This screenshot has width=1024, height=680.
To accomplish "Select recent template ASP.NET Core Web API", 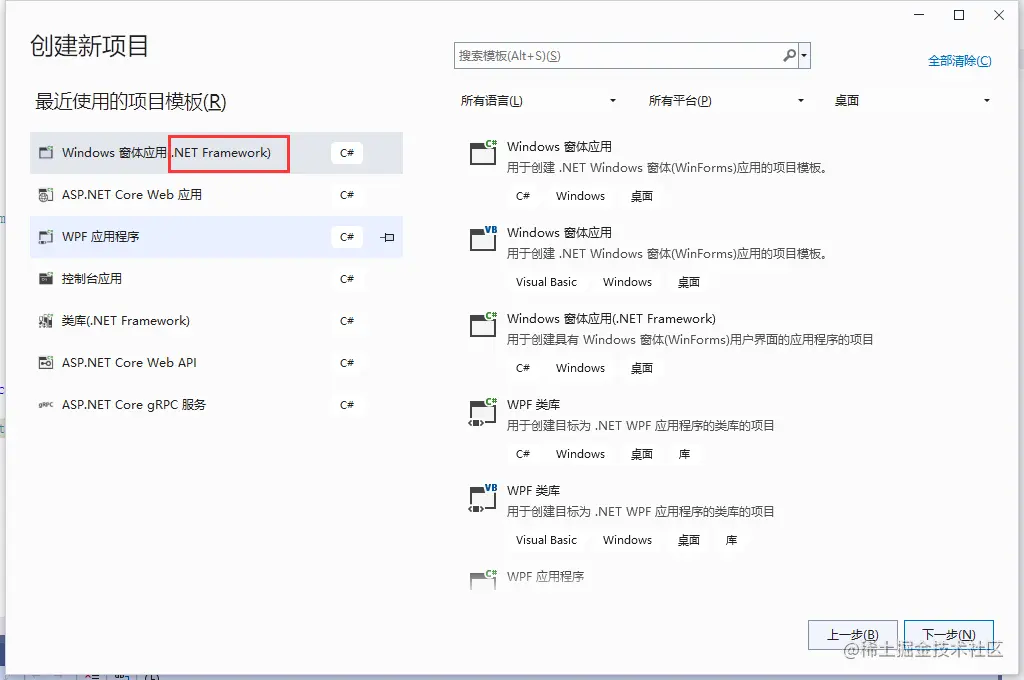I will [x=216, y=363].
